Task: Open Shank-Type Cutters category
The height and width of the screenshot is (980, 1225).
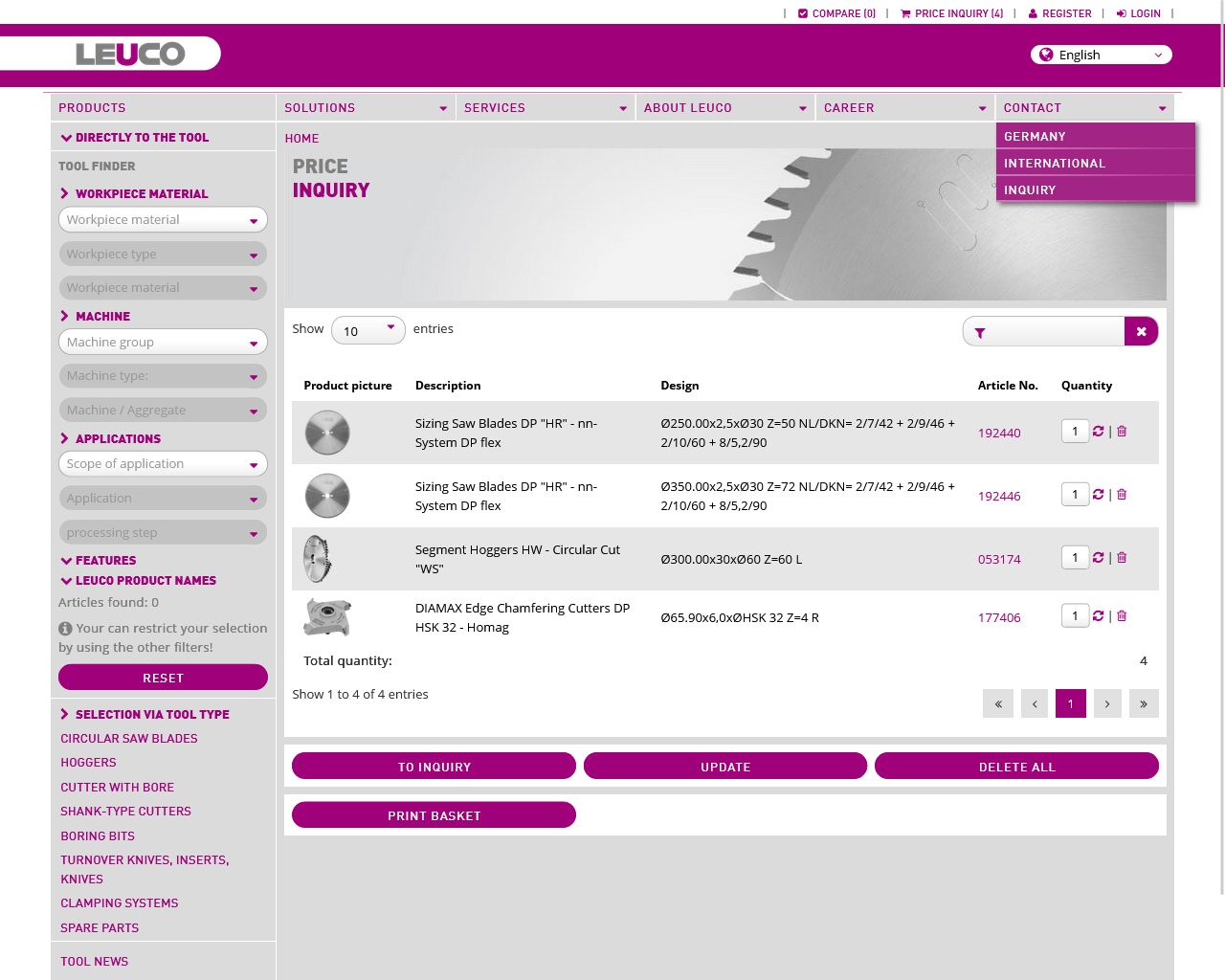Action: pyautogui.click(x=125, y=812)
